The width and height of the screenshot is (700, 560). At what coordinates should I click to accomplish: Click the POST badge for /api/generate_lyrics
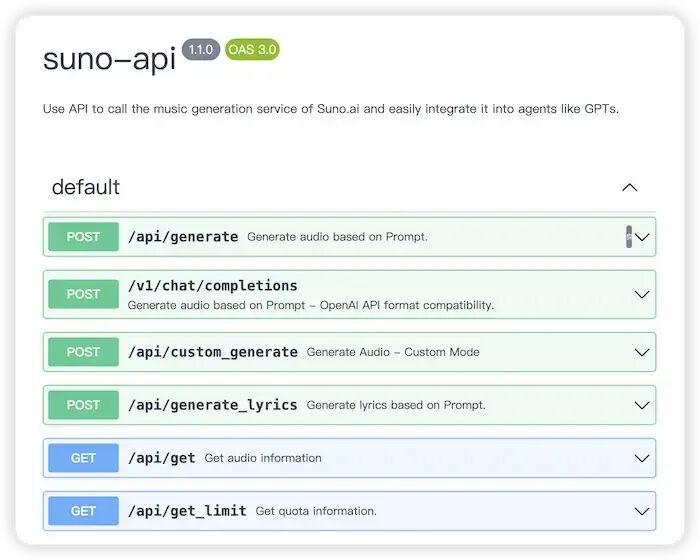coord(83,405)
